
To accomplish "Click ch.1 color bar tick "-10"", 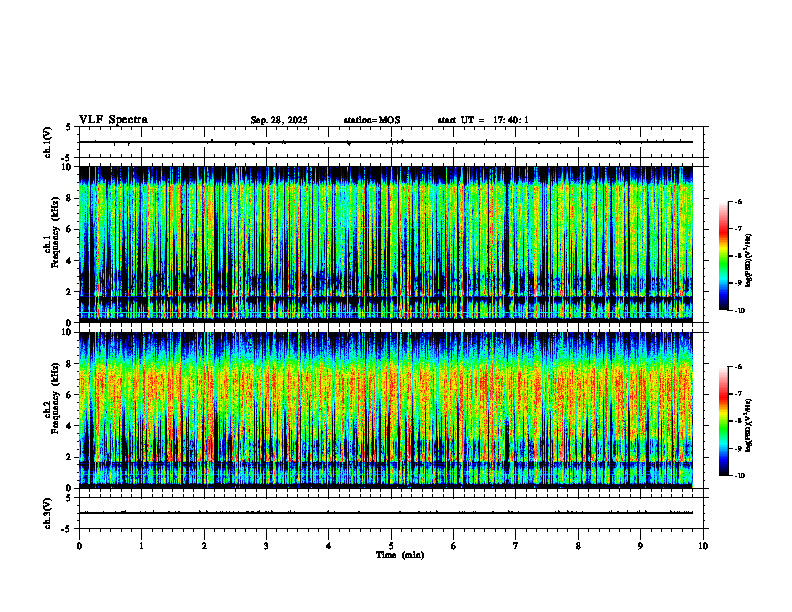I will (739, 311).
